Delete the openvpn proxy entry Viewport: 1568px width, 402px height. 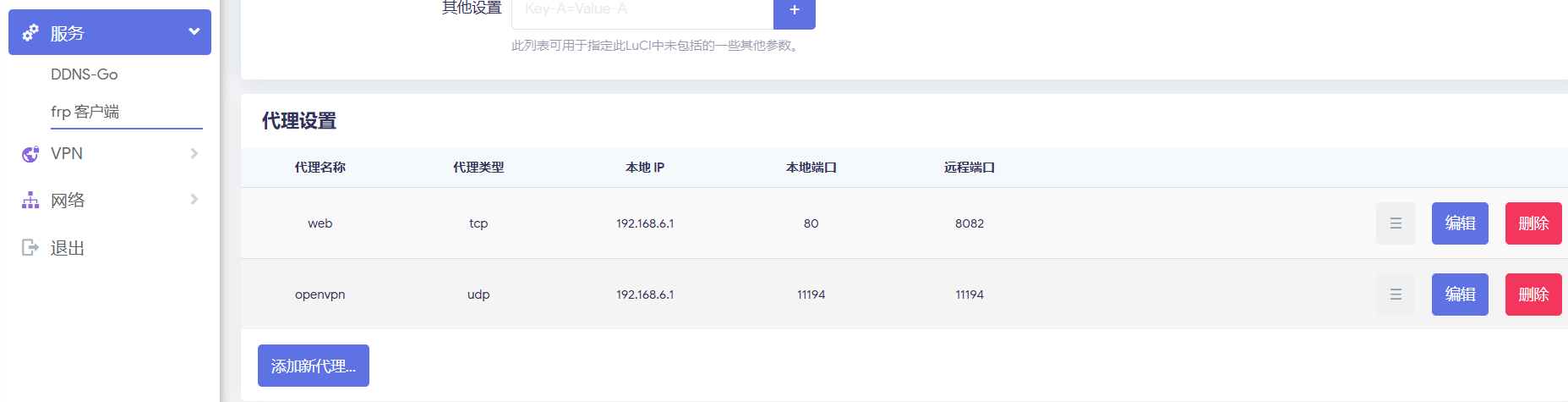(1532, 295)
